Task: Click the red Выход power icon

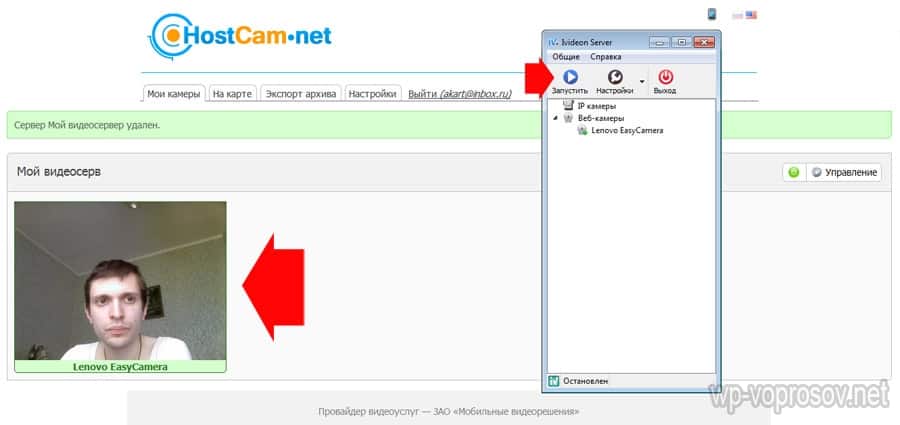Action: [x=665, y=77]
